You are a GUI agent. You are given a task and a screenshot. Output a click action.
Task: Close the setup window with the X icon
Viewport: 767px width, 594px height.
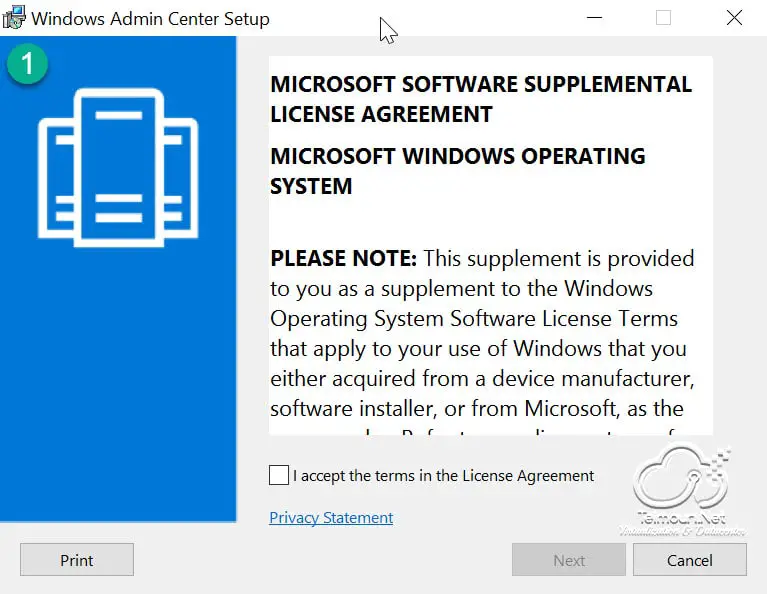(x=734, y=18)
